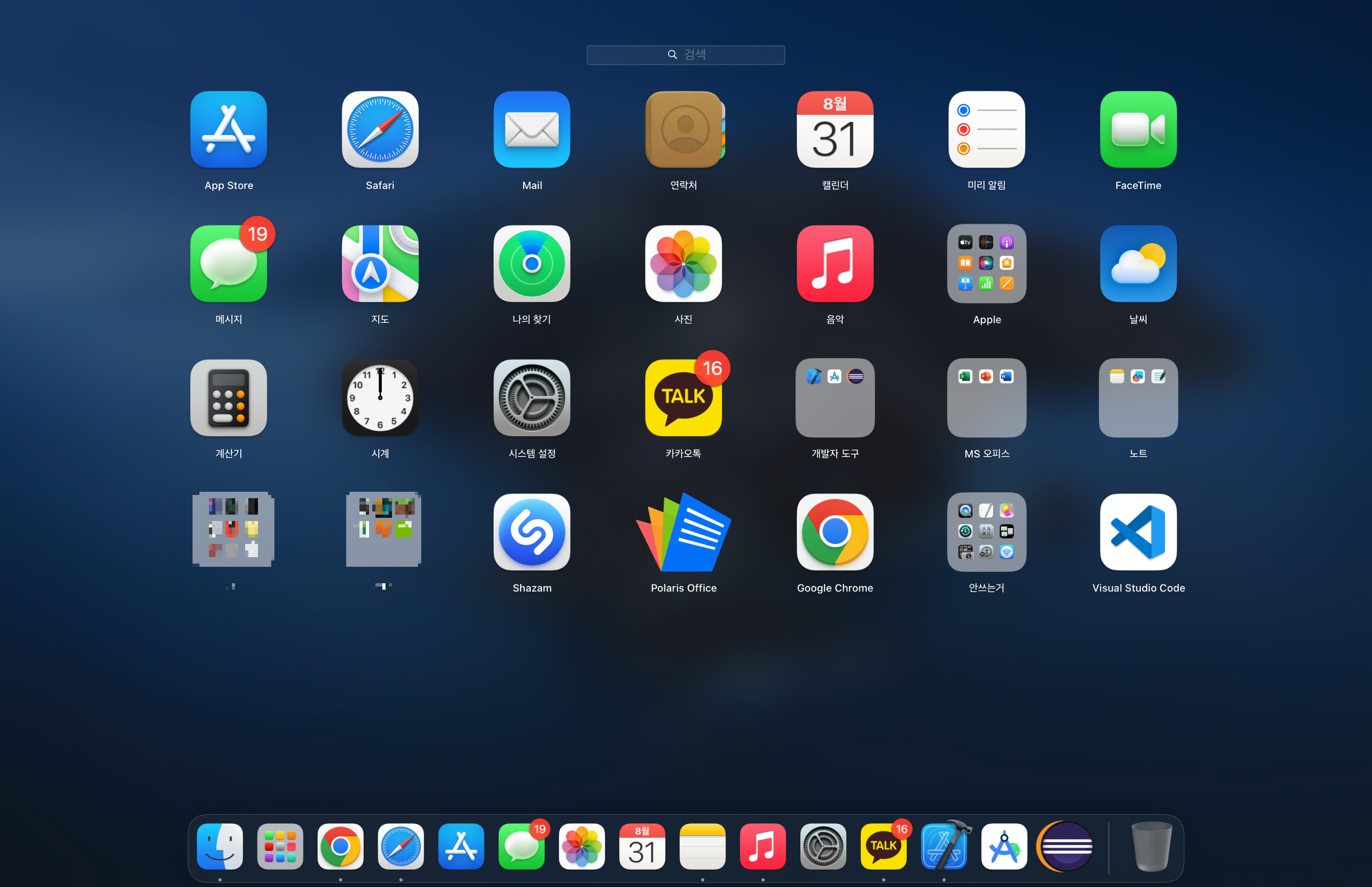Open Visual Studio Code
Screen dimensions: 1372x887
1138,532
